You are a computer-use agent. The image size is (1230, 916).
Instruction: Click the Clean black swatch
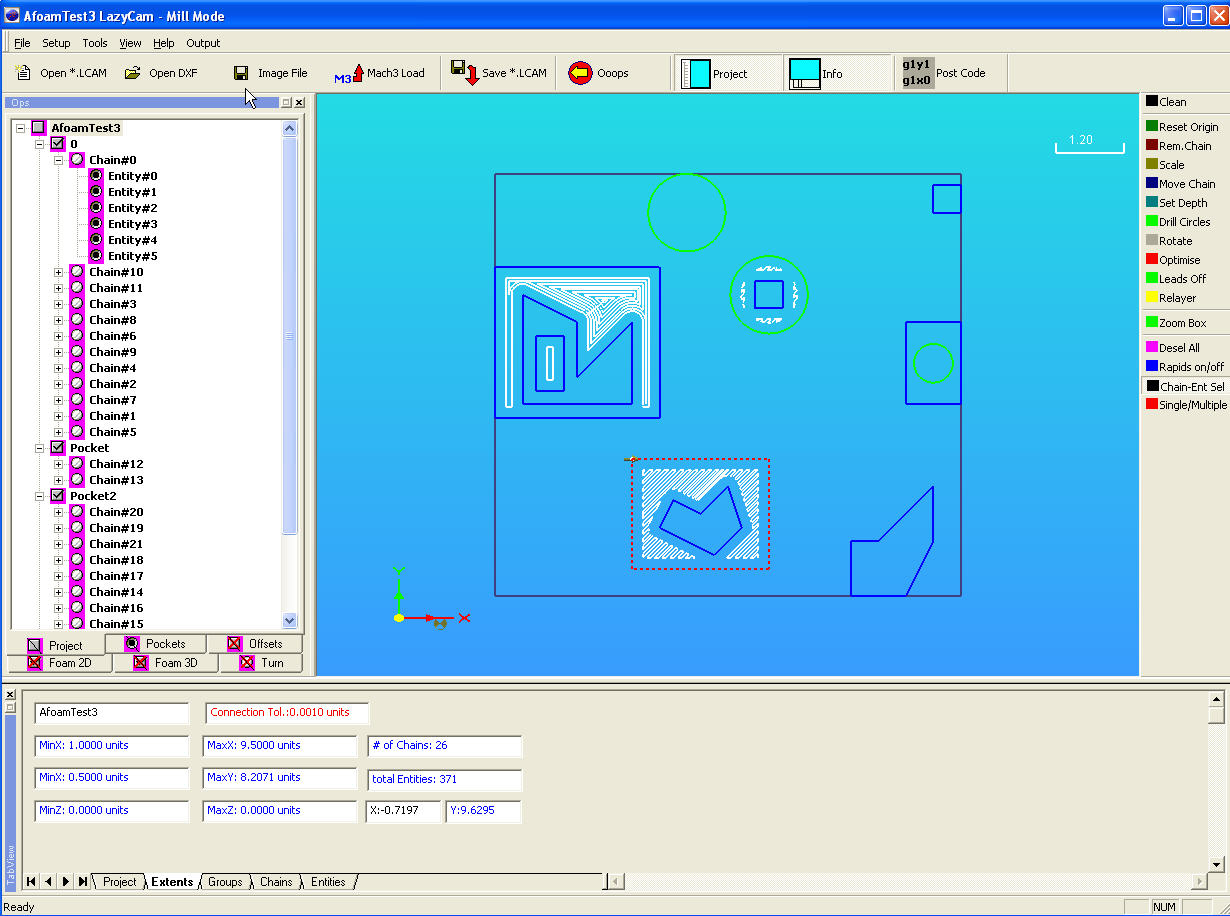[1152, 101]
